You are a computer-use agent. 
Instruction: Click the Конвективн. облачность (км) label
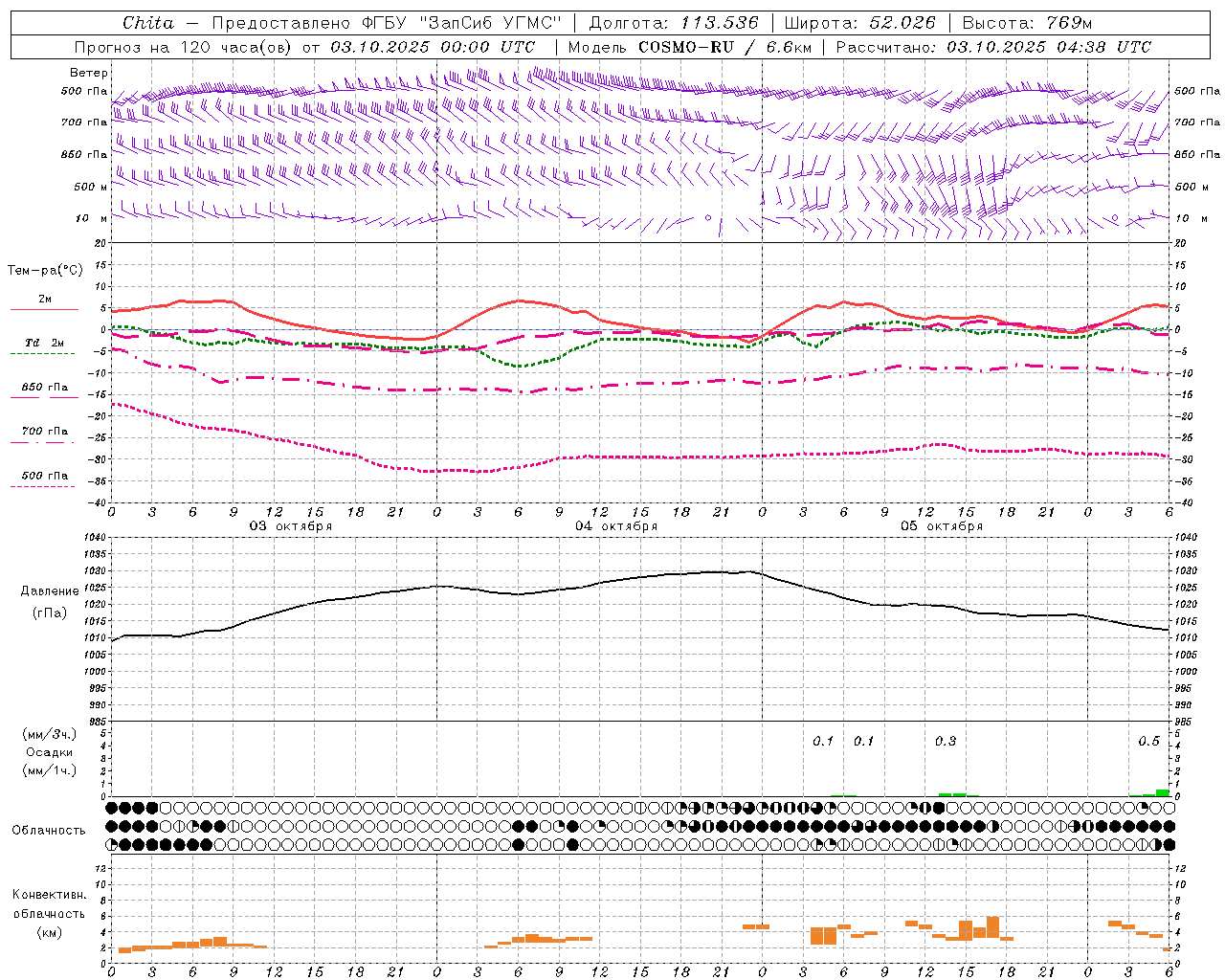tap(49, 913)
